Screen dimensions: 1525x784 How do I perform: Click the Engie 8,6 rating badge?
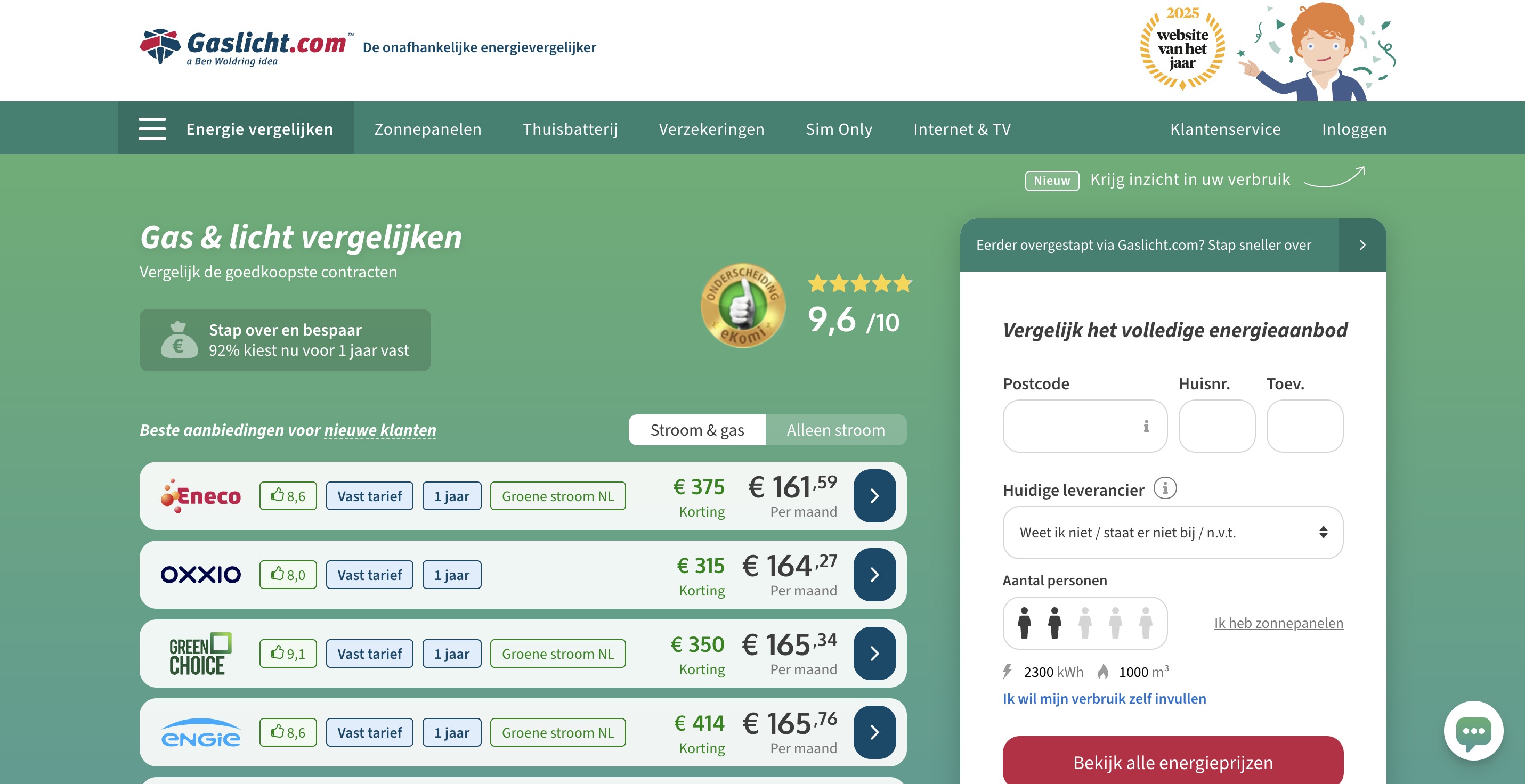288,732
